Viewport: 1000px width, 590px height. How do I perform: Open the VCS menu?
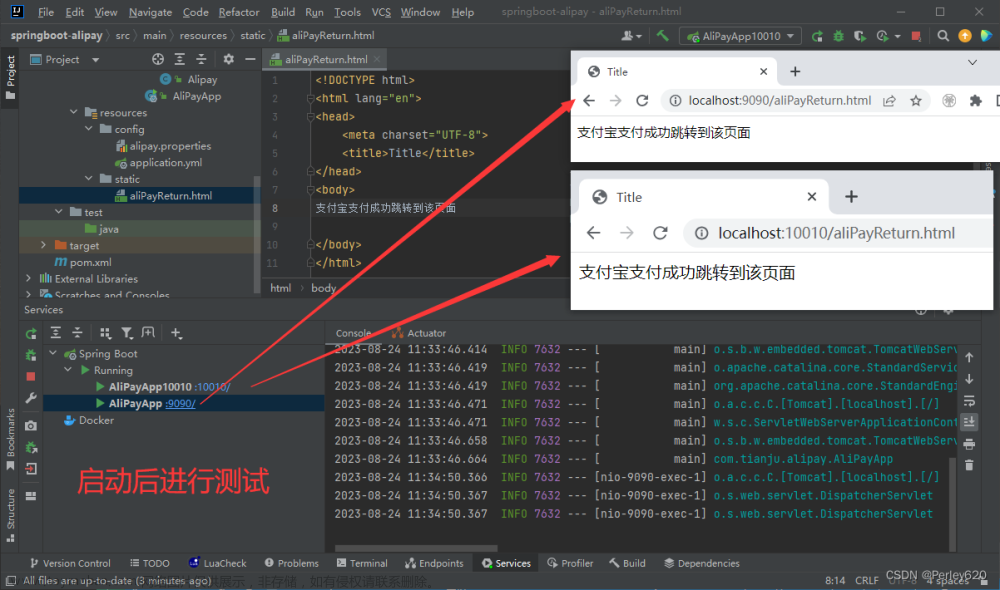[381, 12]
